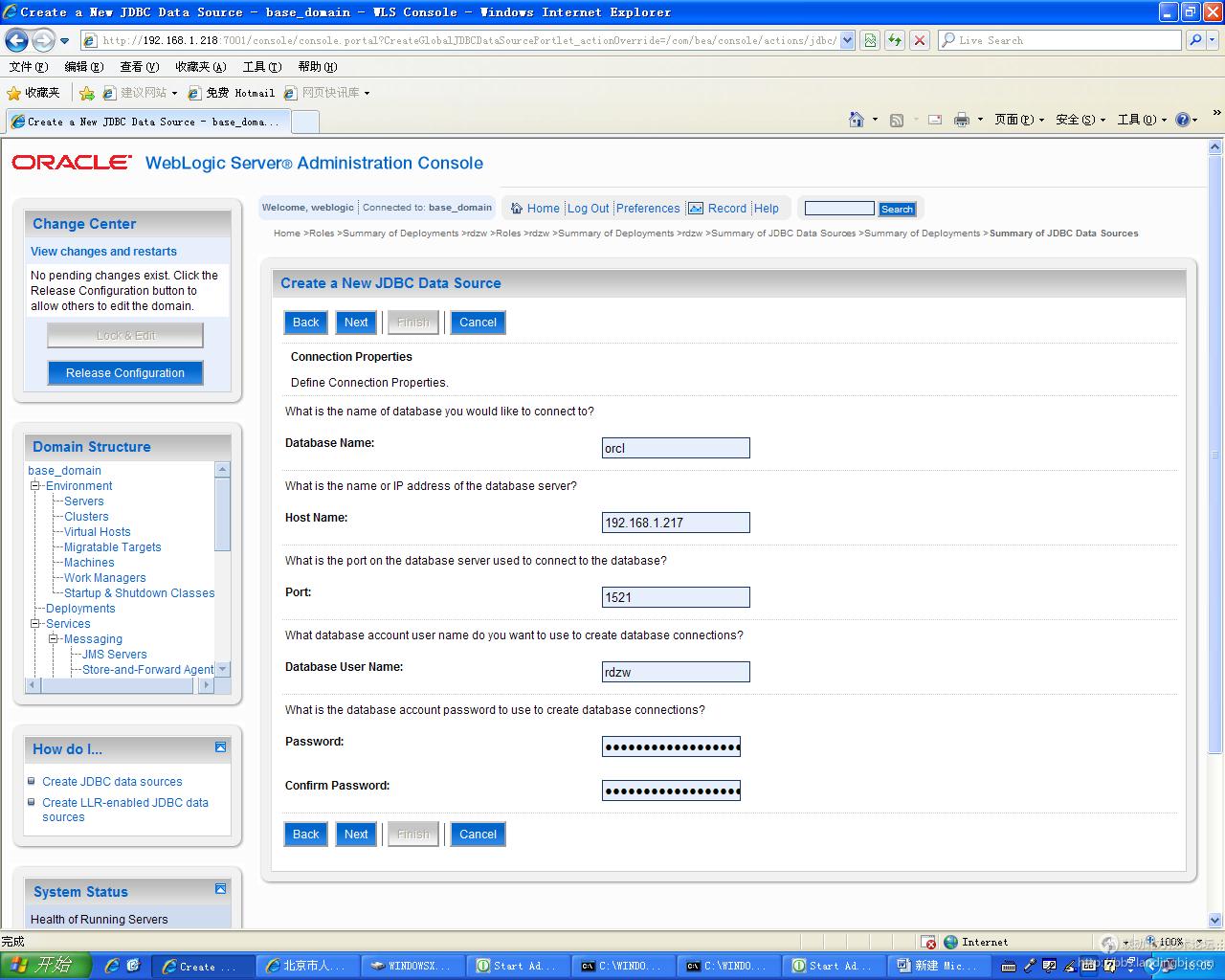Click the Home icon in console toolbar

point(517,209)
